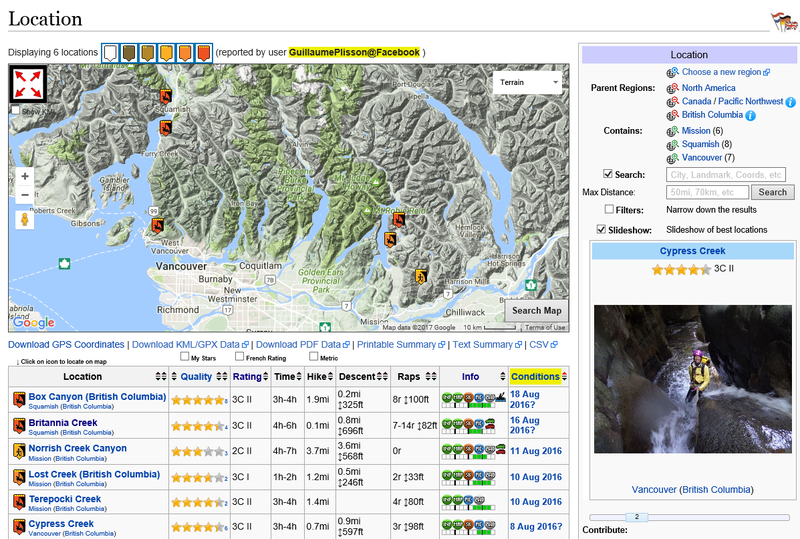Click the City, Landmark search field
This screenshot has height=539, width=800.
click(x=725, y=175)
